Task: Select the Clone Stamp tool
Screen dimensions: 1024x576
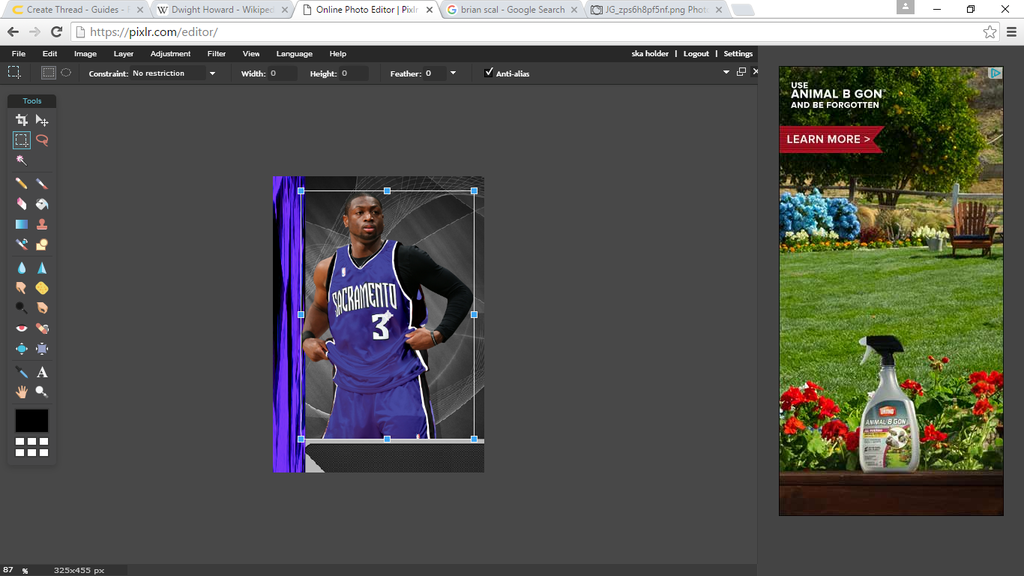Action: (x=42, y=224)
